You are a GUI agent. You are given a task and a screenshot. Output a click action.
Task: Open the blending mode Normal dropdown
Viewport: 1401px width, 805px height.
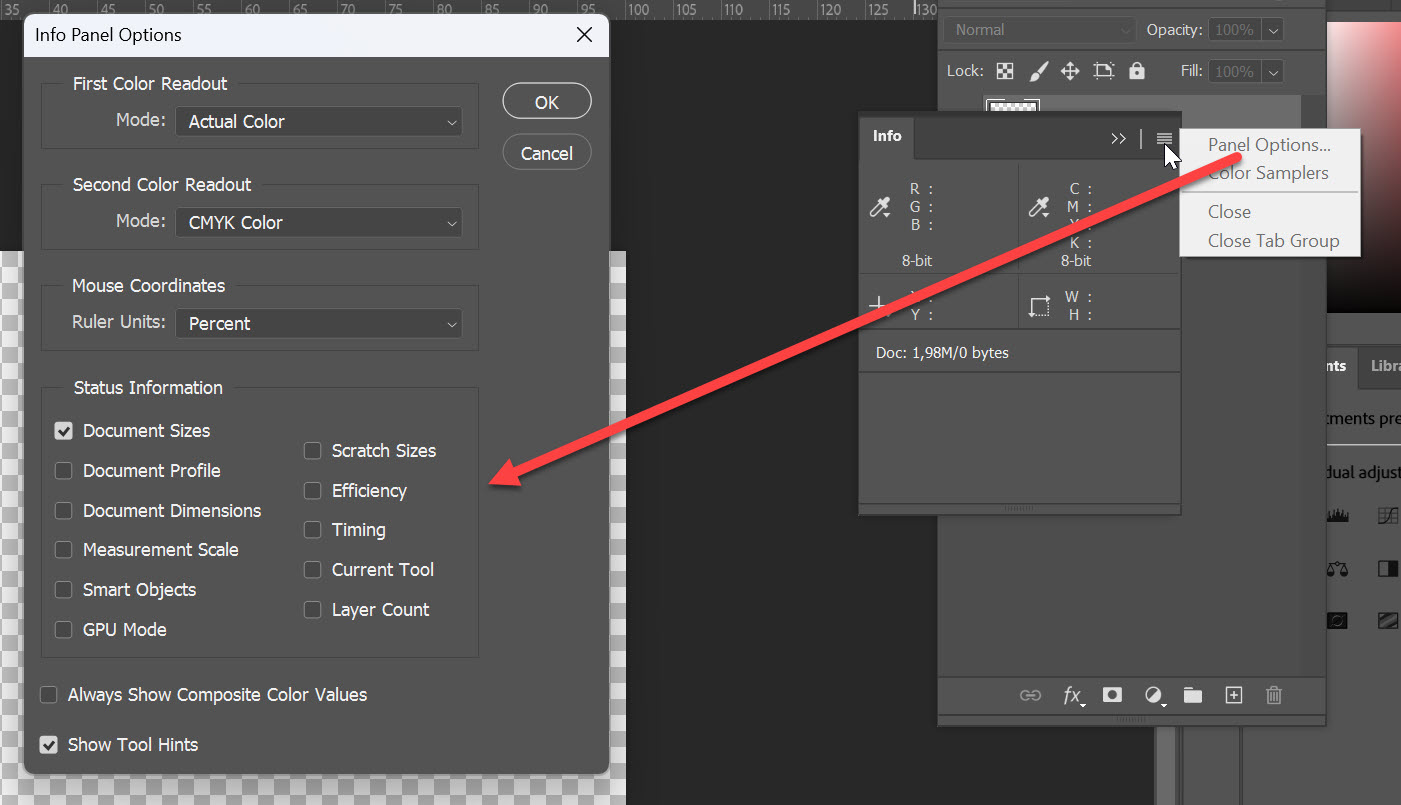pos(1038,29)
